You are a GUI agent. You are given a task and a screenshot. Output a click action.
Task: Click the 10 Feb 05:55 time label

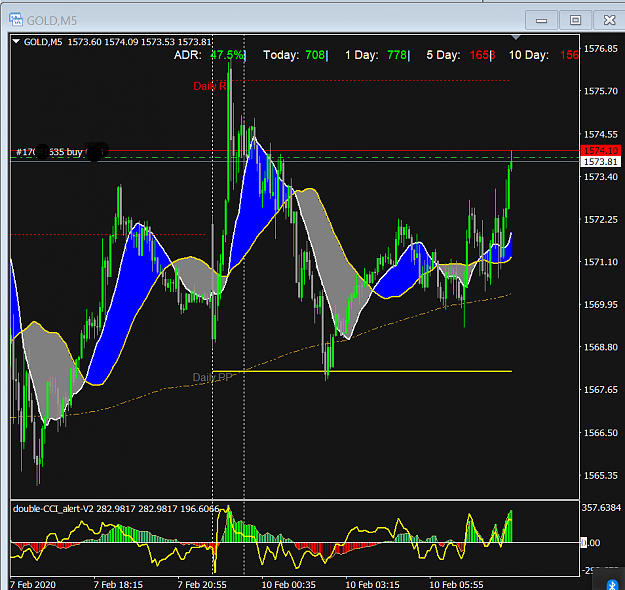coord(456,584)
